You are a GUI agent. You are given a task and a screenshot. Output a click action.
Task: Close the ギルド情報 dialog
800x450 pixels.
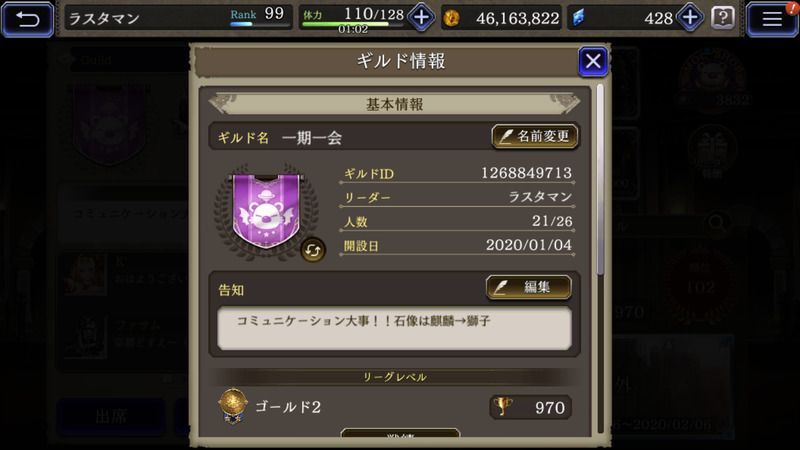(593, 61)
